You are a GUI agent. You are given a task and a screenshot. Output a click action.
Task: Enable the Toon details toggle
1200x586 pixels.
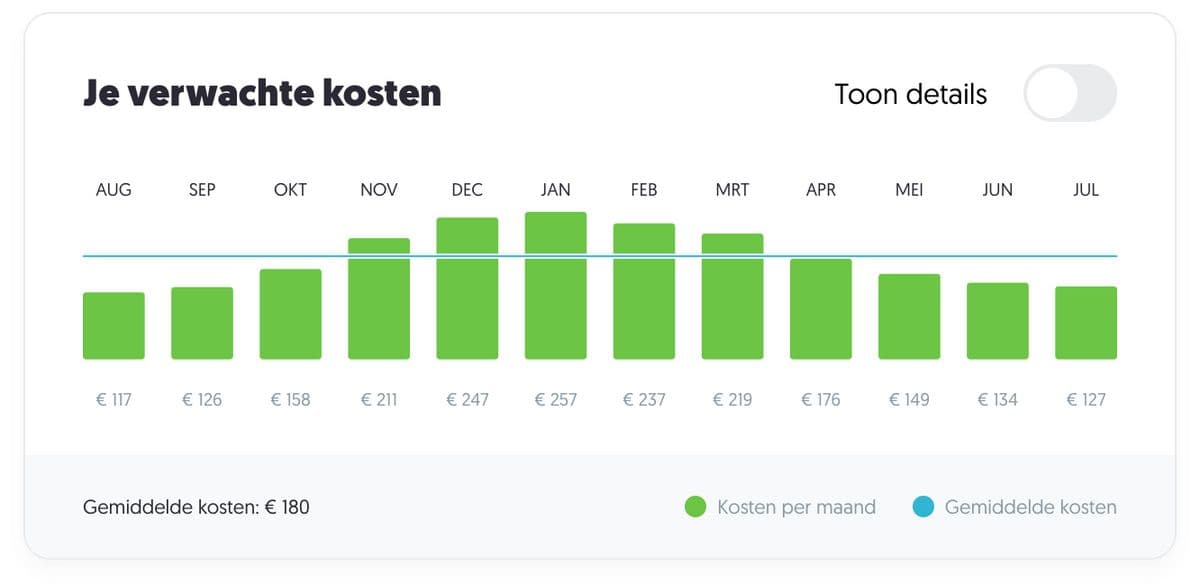point(1069,94)
